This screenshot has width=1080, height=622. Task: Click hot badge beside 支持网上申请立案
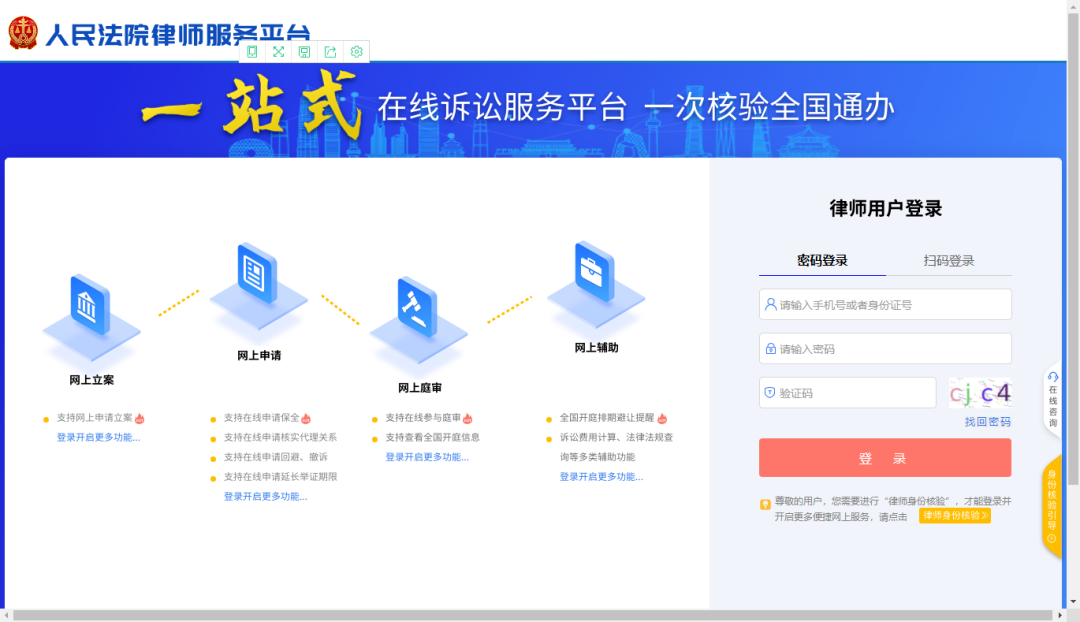tap(140, 418)
